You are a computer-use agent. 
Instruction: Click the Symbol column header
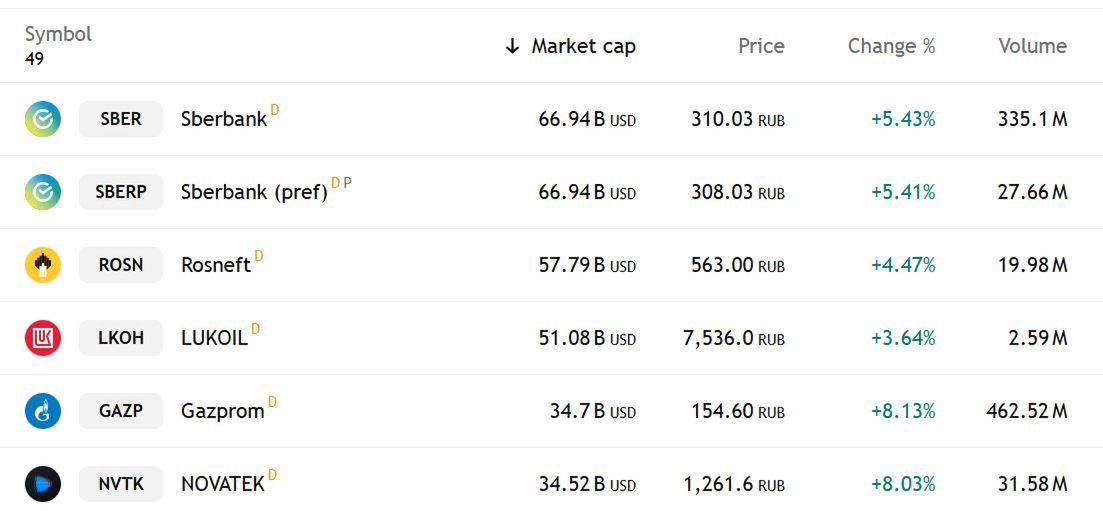click(58, 34)
